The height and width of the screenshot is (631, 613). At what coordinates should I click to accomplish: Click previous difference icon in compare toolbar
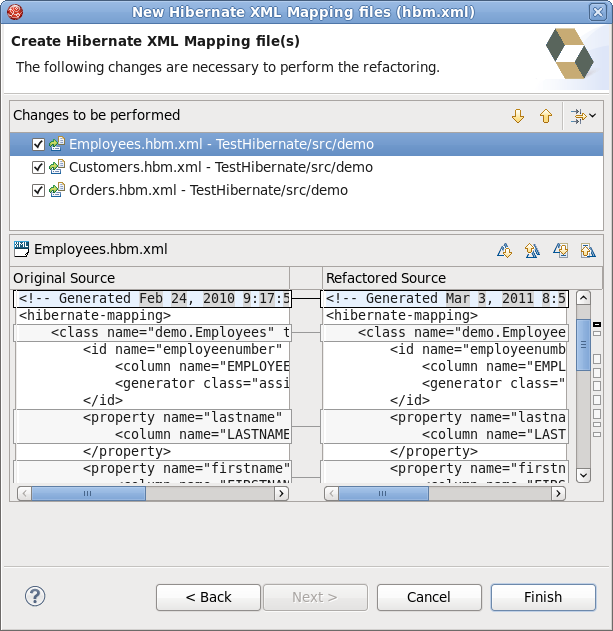(x=532, y=250)
